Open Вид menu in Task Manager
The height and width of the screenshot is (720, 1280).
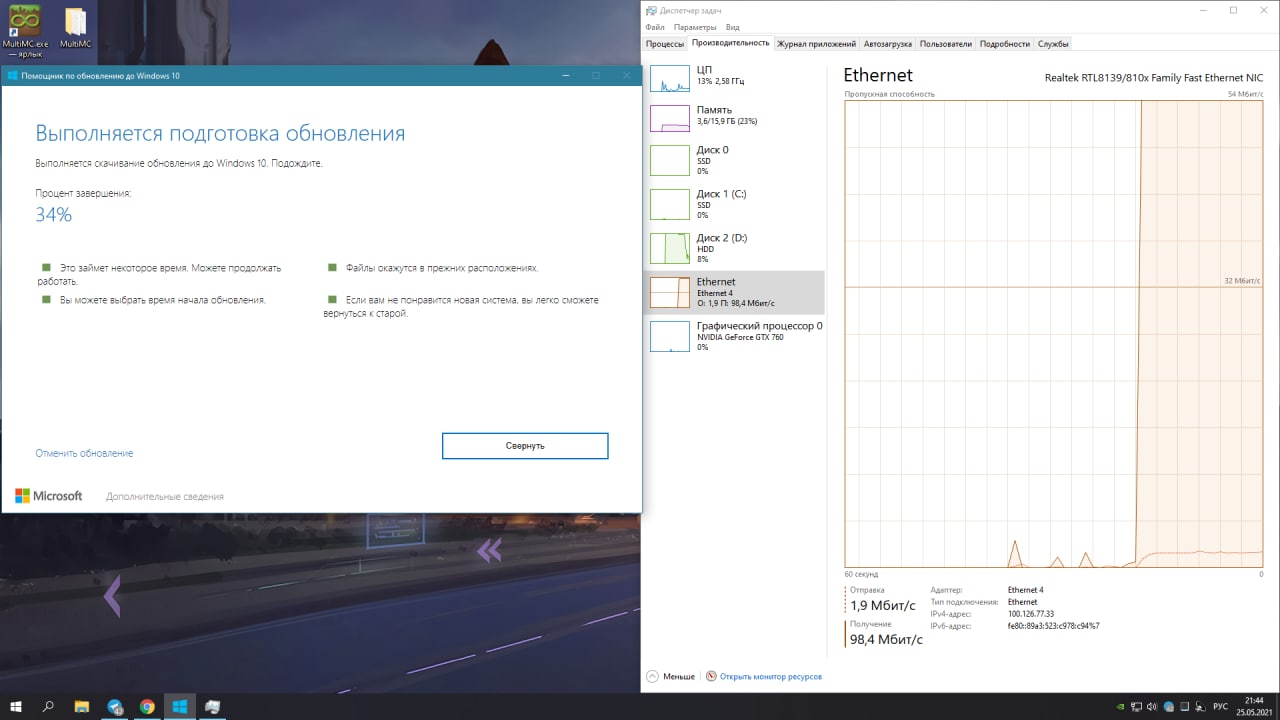coord(733,27)
